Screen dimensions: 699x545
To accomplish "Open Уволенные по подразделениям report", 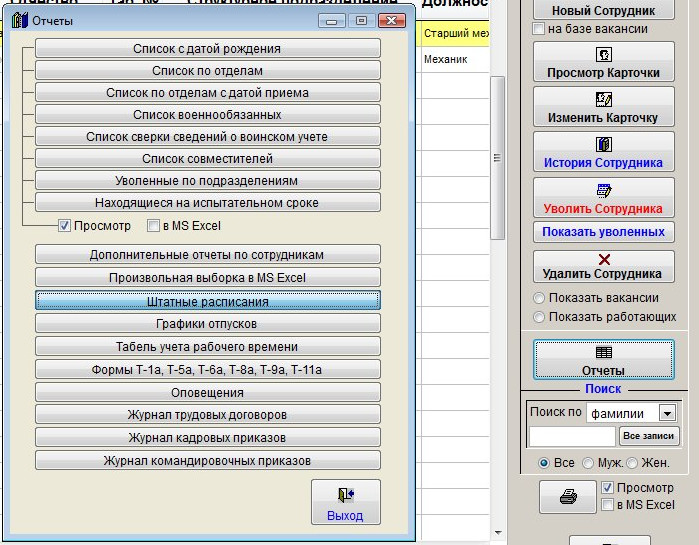I will point(208,180).
